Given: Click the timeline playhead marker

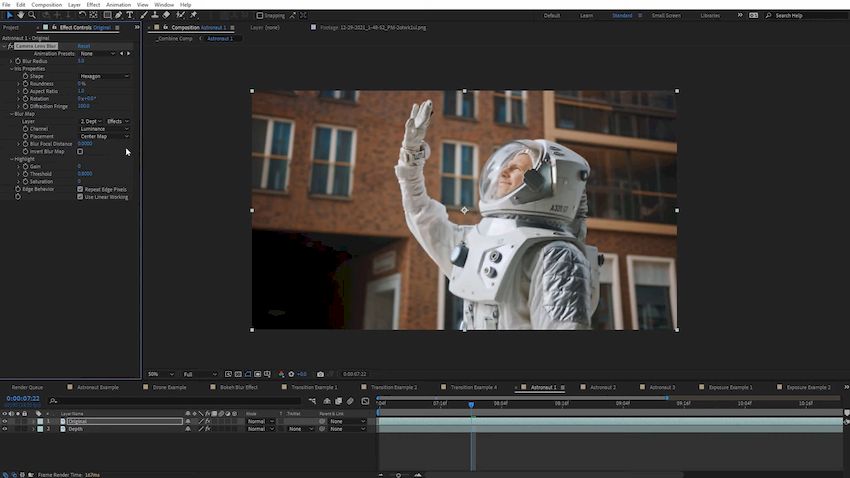Looking at the screenshot, I should click(471, 404).
